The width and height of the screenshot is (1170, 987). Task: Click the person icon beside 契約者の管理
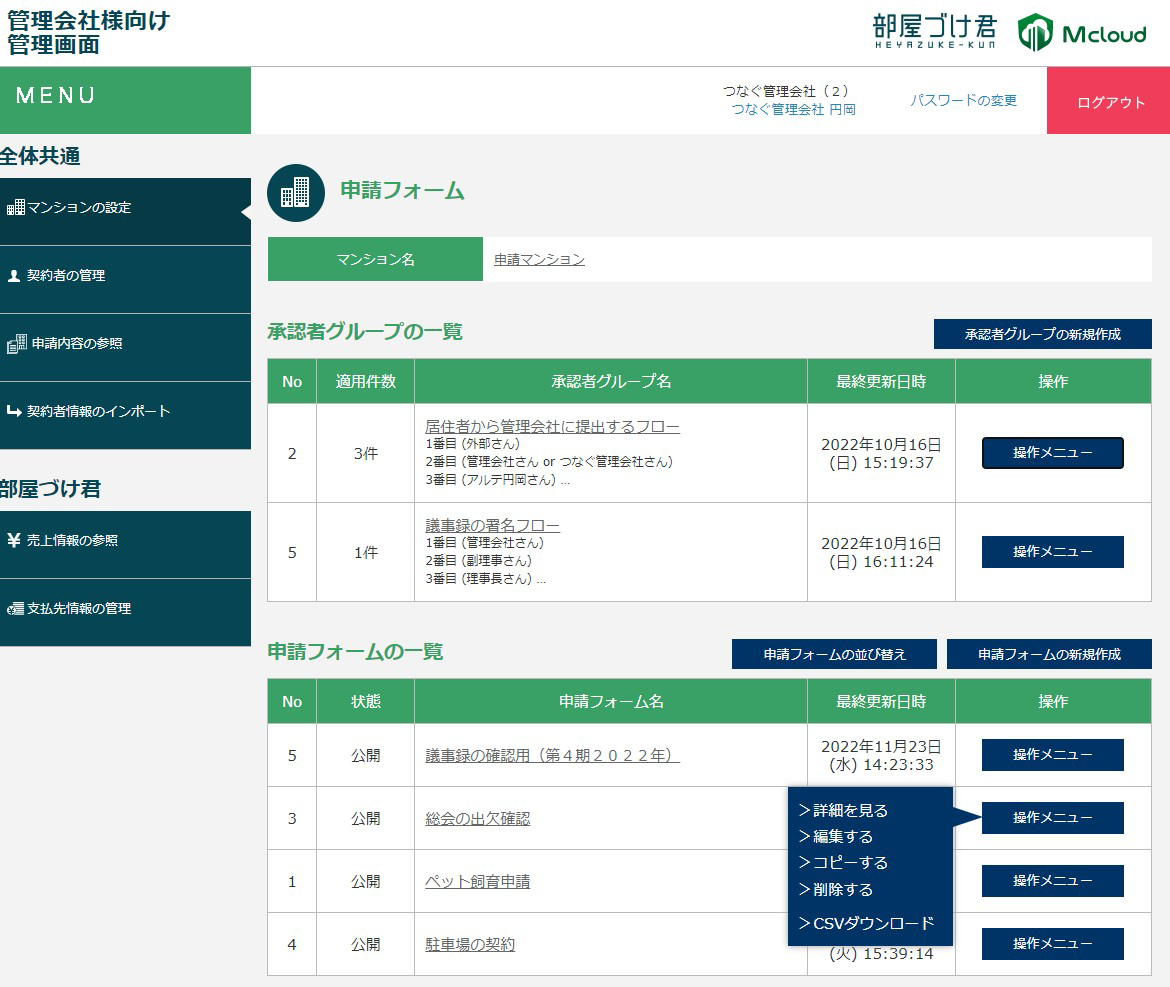(x=14, y=276)
